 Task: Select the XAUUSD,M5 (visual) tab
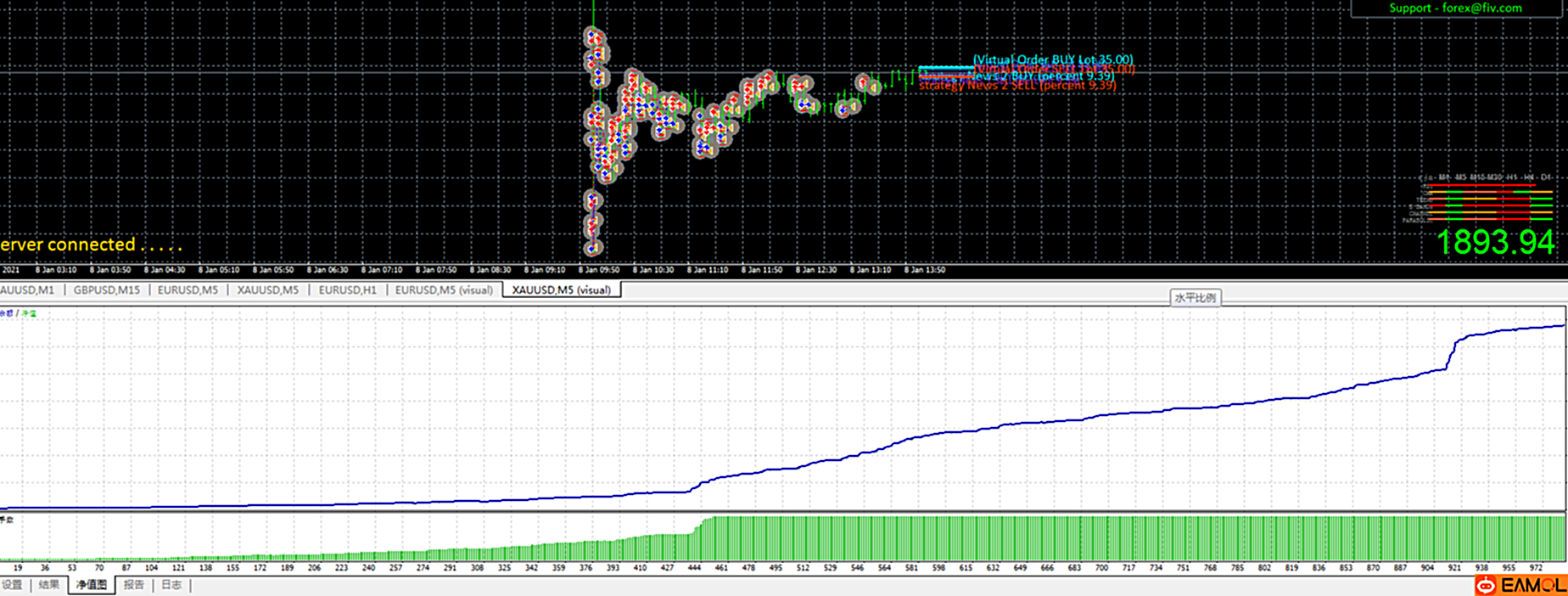click(x=561, y=290)
